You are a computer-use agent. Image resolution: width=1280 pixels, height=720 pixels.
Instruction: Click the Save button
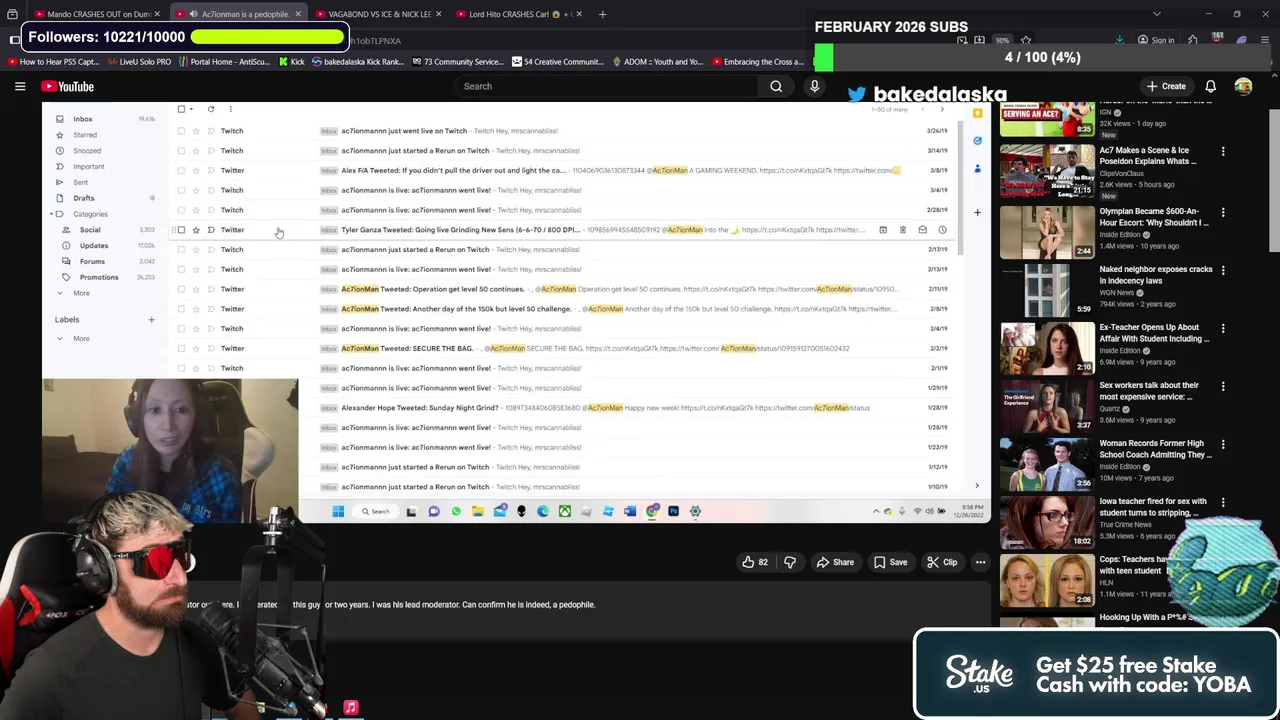(890, 562)
